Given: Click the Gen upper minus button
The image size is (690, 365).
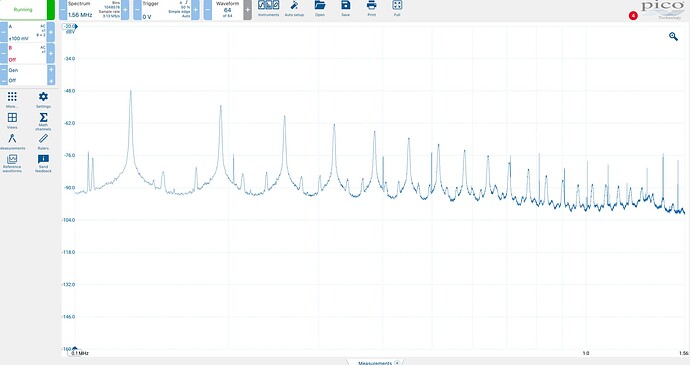Looking at the screenshot, I should tap(4, 70).
